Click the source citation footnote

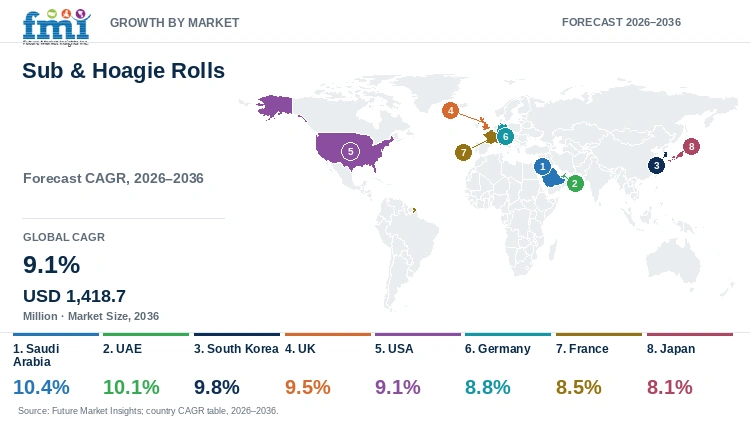coord(148,411)
